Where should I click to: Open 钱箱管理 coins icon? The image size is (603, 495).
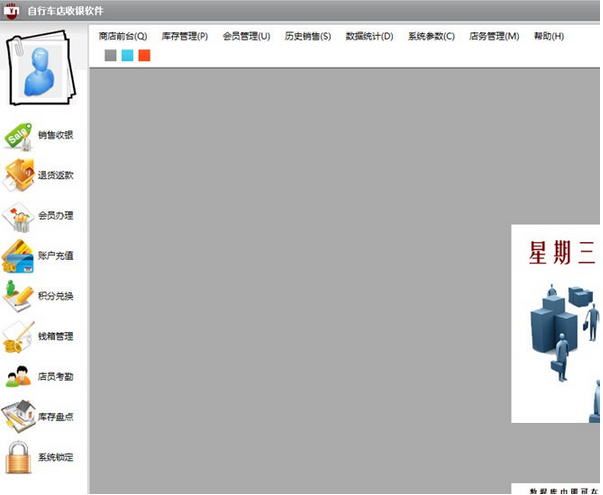pos(18,337)
